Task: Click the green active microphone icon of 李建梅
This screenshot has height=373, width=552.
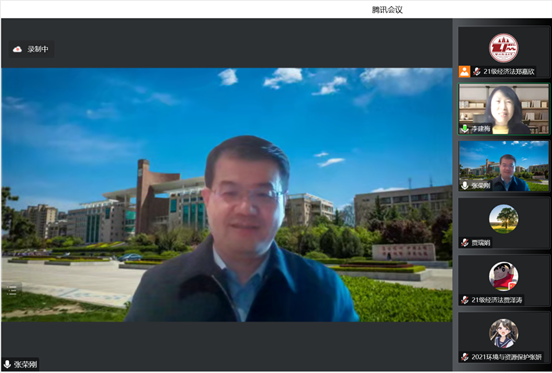Action: click(465, 129)
